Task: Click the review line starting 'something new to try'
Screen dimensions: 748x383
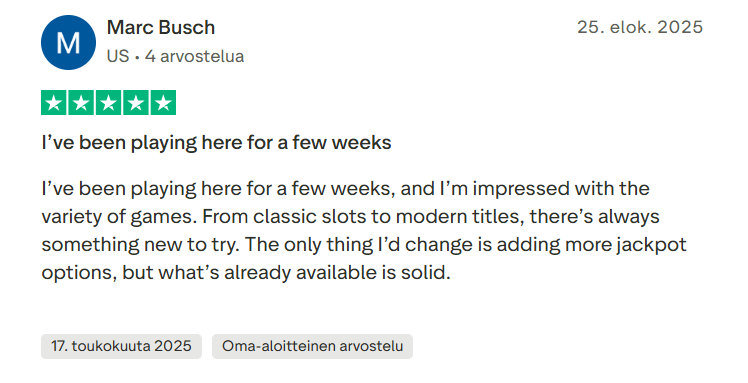Action: pos(364,245)
